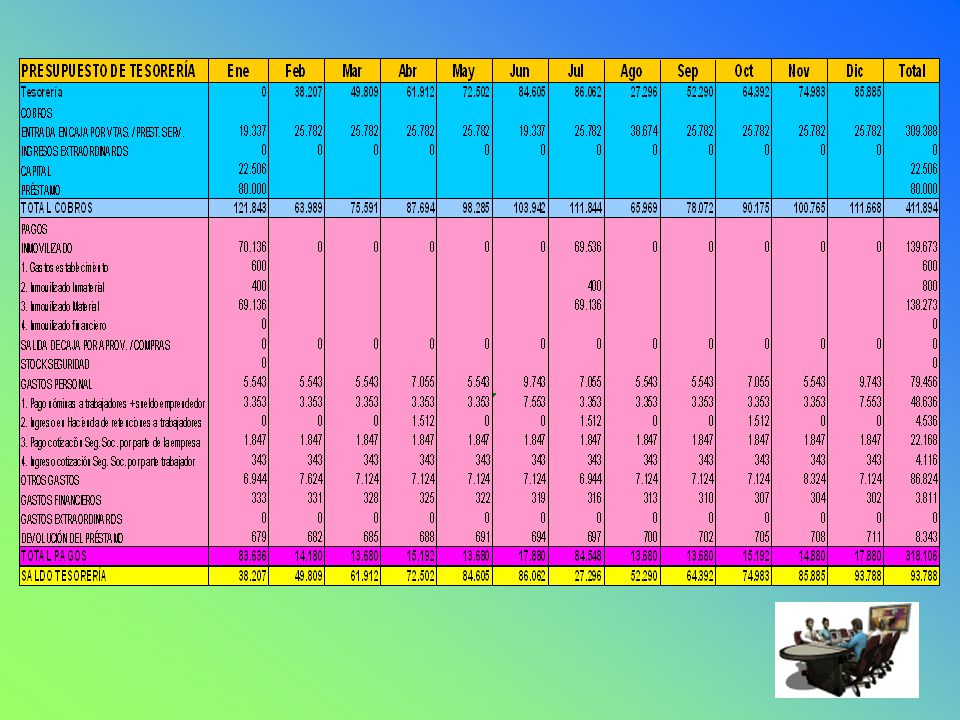Click the Saldo Tesorería value 27.296 for Jul
The height and width of the screenshot is (720, 960).
click(588, 576)
